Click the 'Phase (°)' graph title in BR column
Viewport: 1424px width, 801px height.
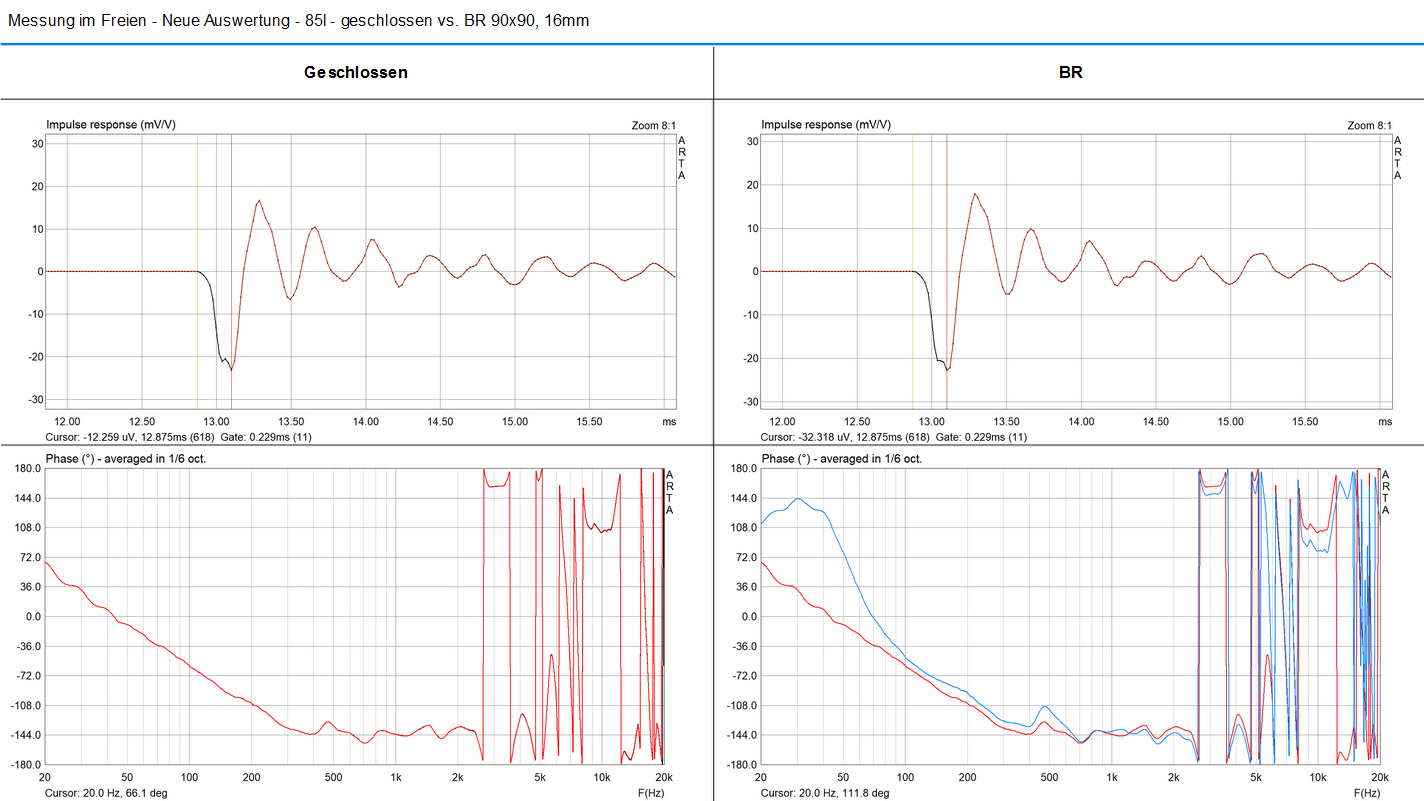tap(841, 458)
